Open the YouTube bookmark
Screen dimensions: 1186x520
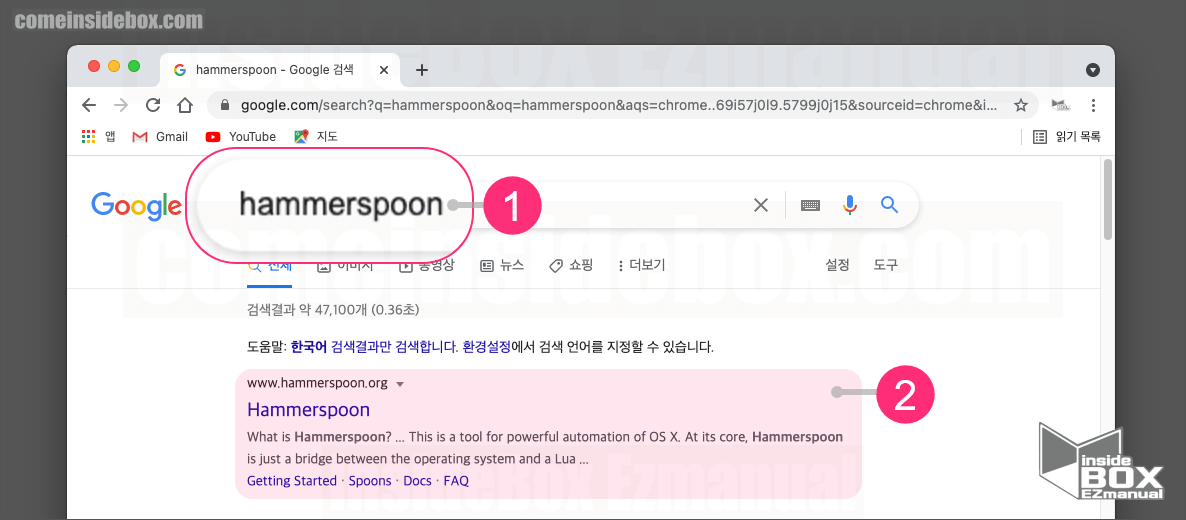click(x=241, y=136)
